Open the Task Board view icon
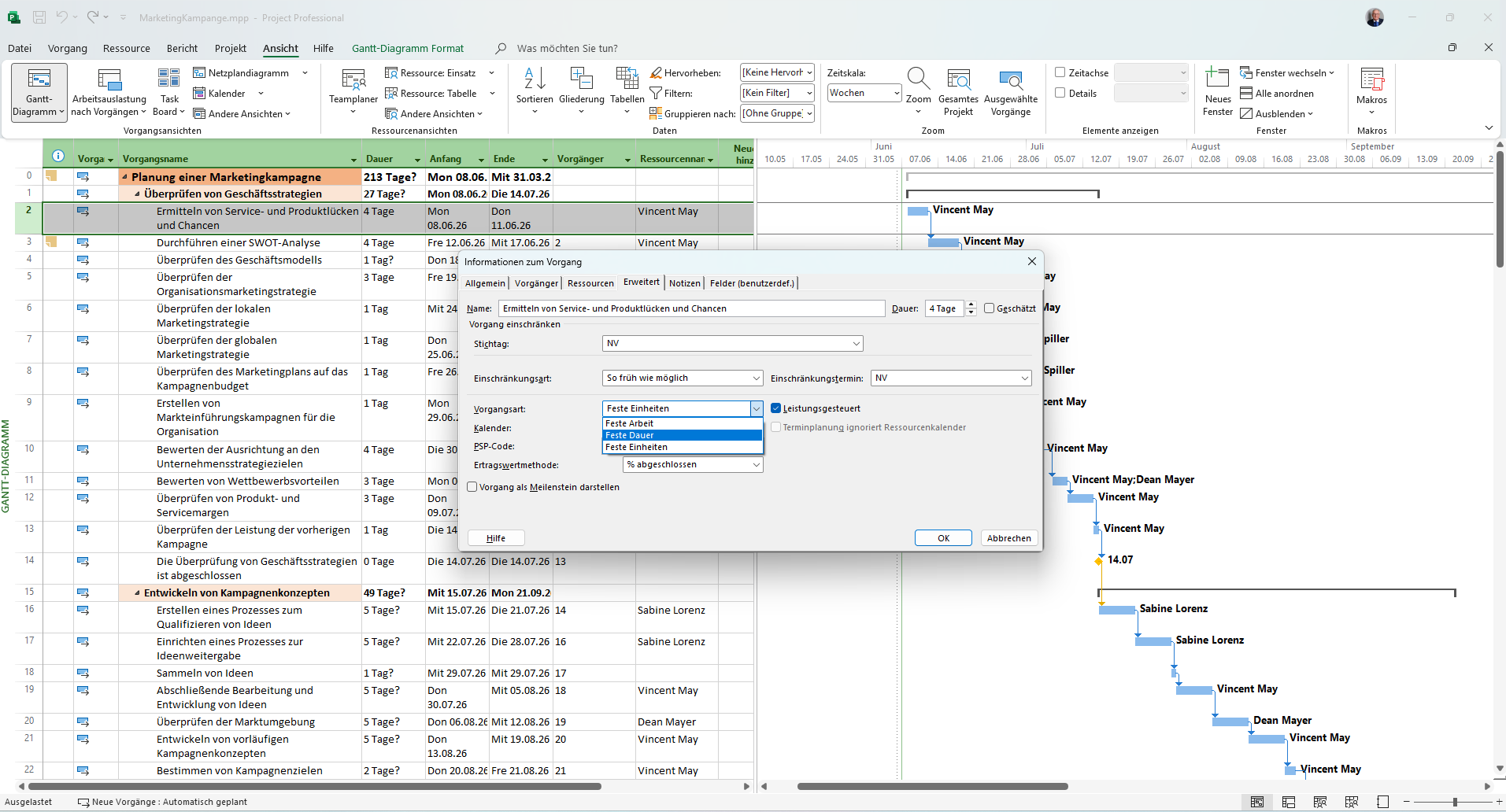Screen dimensions: 1506x812 tap(168, 78)
